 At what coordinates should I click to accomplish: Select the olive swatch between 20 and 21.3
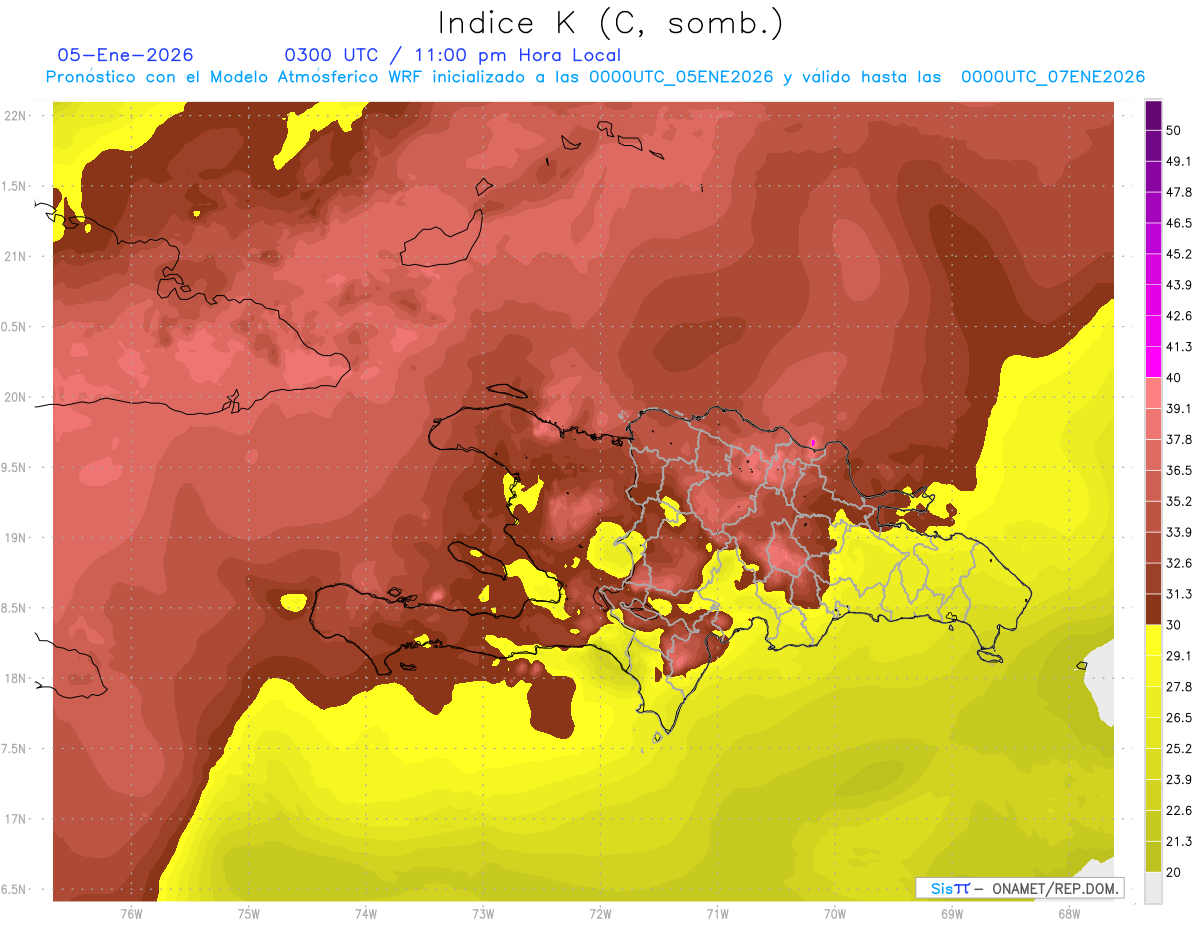(x=1154, y=856)
